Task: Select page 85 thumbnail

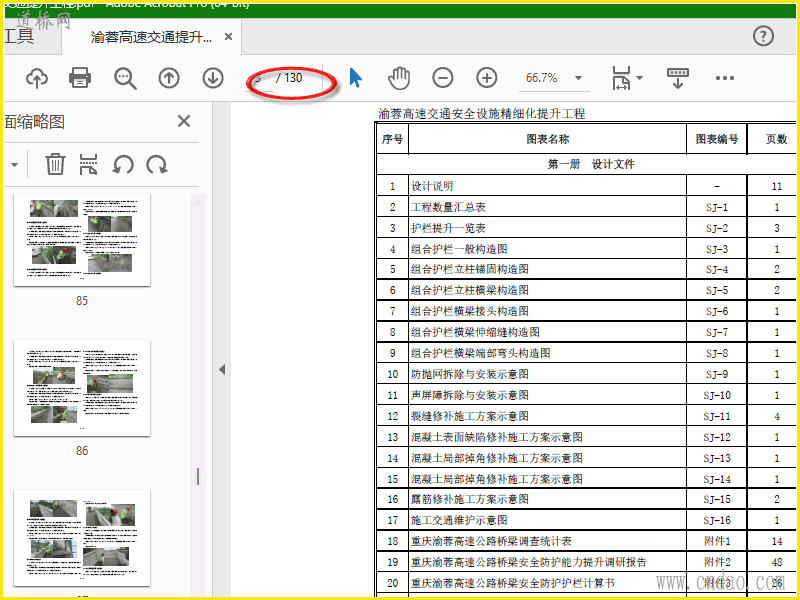Action: click(x=82, y=239)
